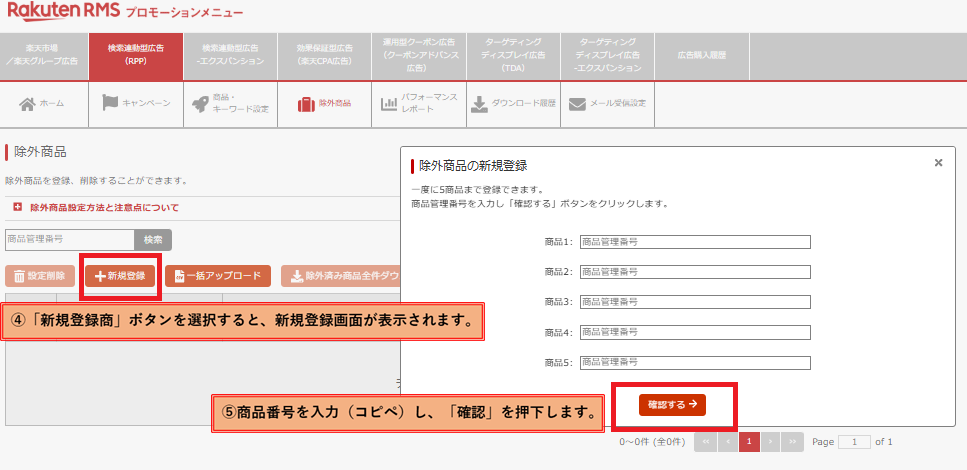Click the ダウンロード履歴 download icon
Viewport: 967px width, 470px height.
tap(479, 104)
